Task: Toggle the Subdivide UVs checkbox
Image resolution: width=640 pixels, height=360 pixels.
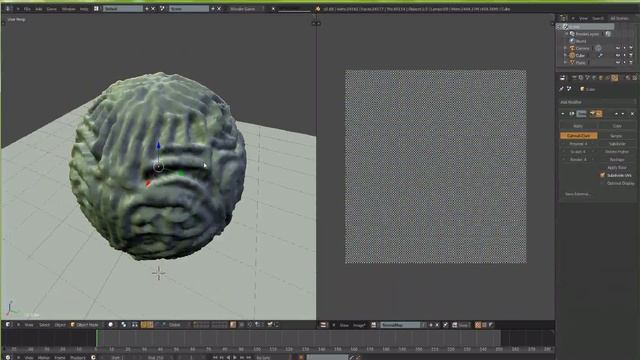Action: (602, 176)
